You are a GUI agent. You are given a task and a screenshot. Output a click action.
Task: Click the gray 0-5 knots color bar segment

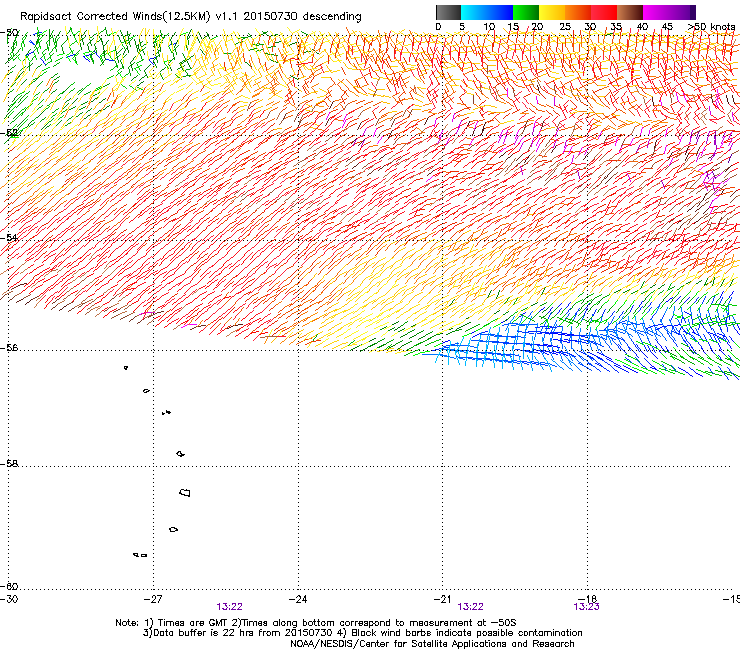(448, 12)
